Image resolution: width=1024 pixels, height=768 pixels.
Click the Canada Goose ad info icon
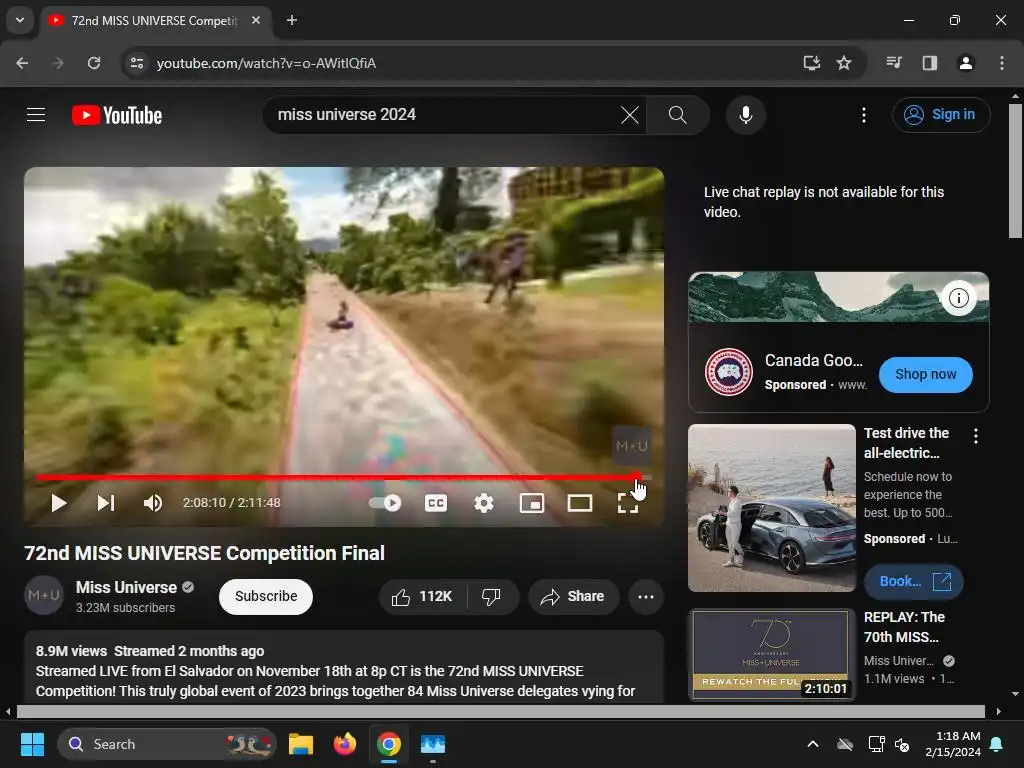tap(958, 298)
